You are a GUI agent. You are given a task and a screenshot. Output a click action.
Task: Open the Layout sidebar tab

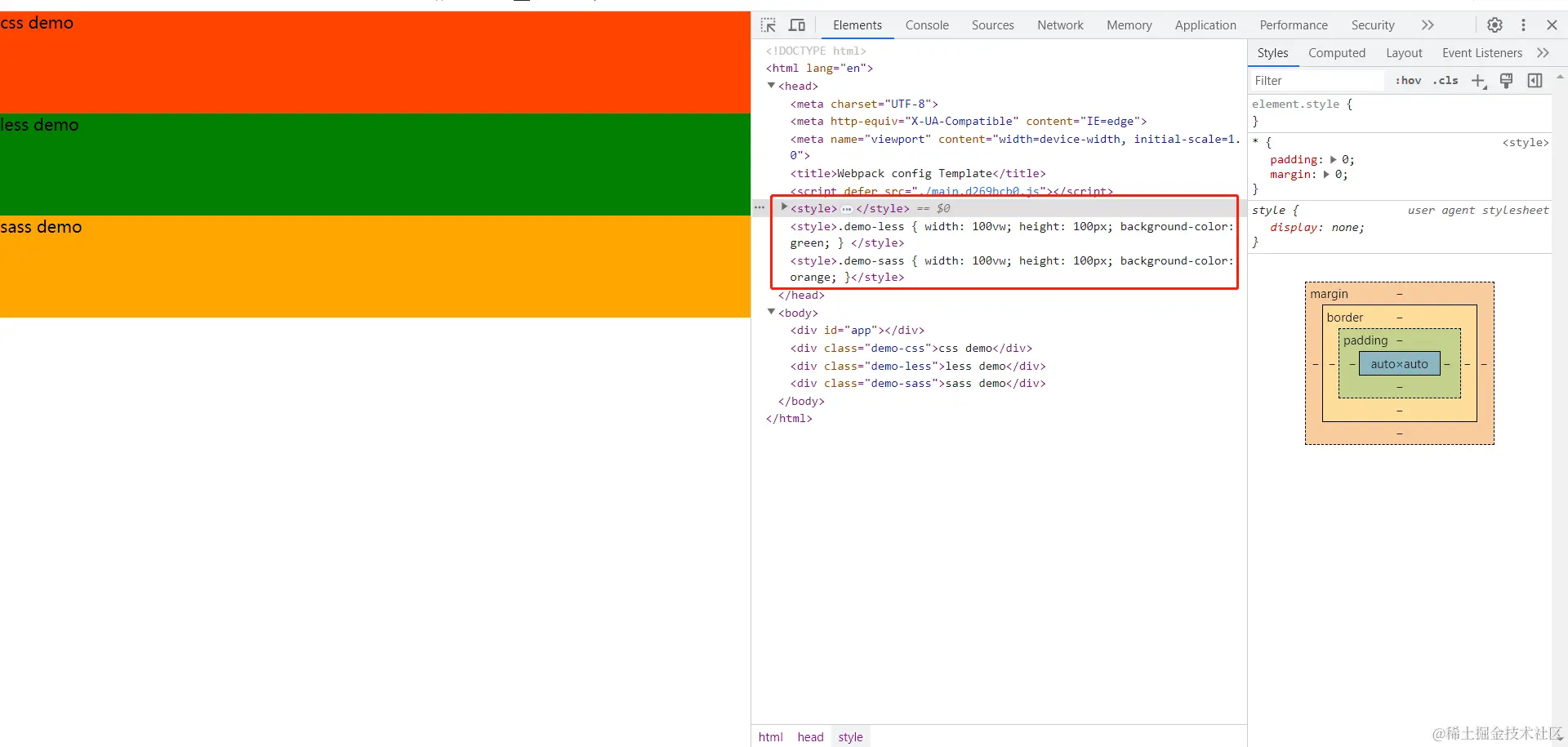pyautogui.click(x=1404, y=53)
